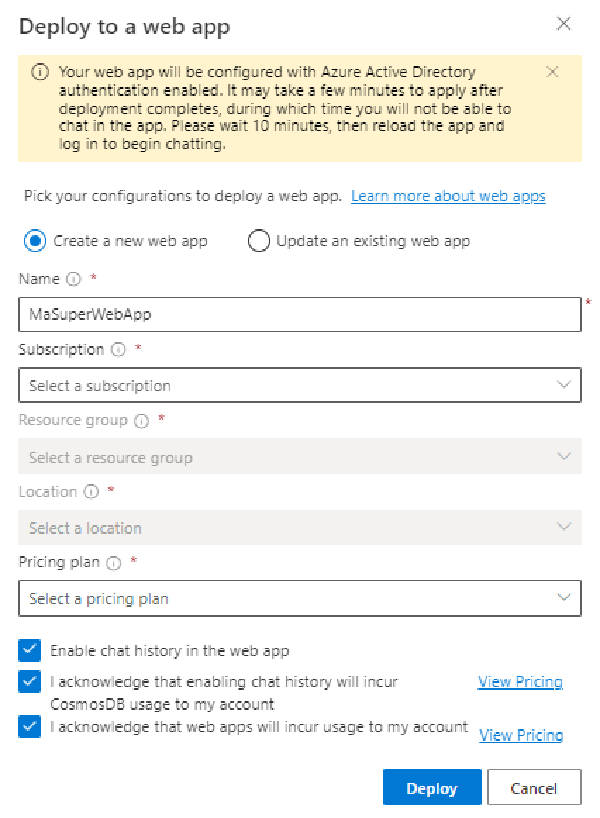The image size is (600, 818).
Task: Open the Select a location dropdown
Action: click(299, 528)
